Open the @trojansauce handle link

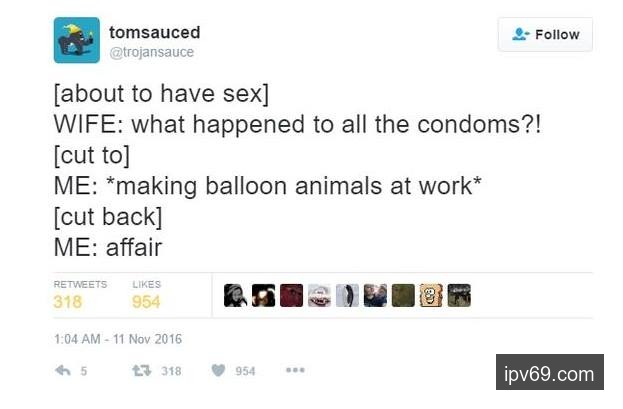152,52
